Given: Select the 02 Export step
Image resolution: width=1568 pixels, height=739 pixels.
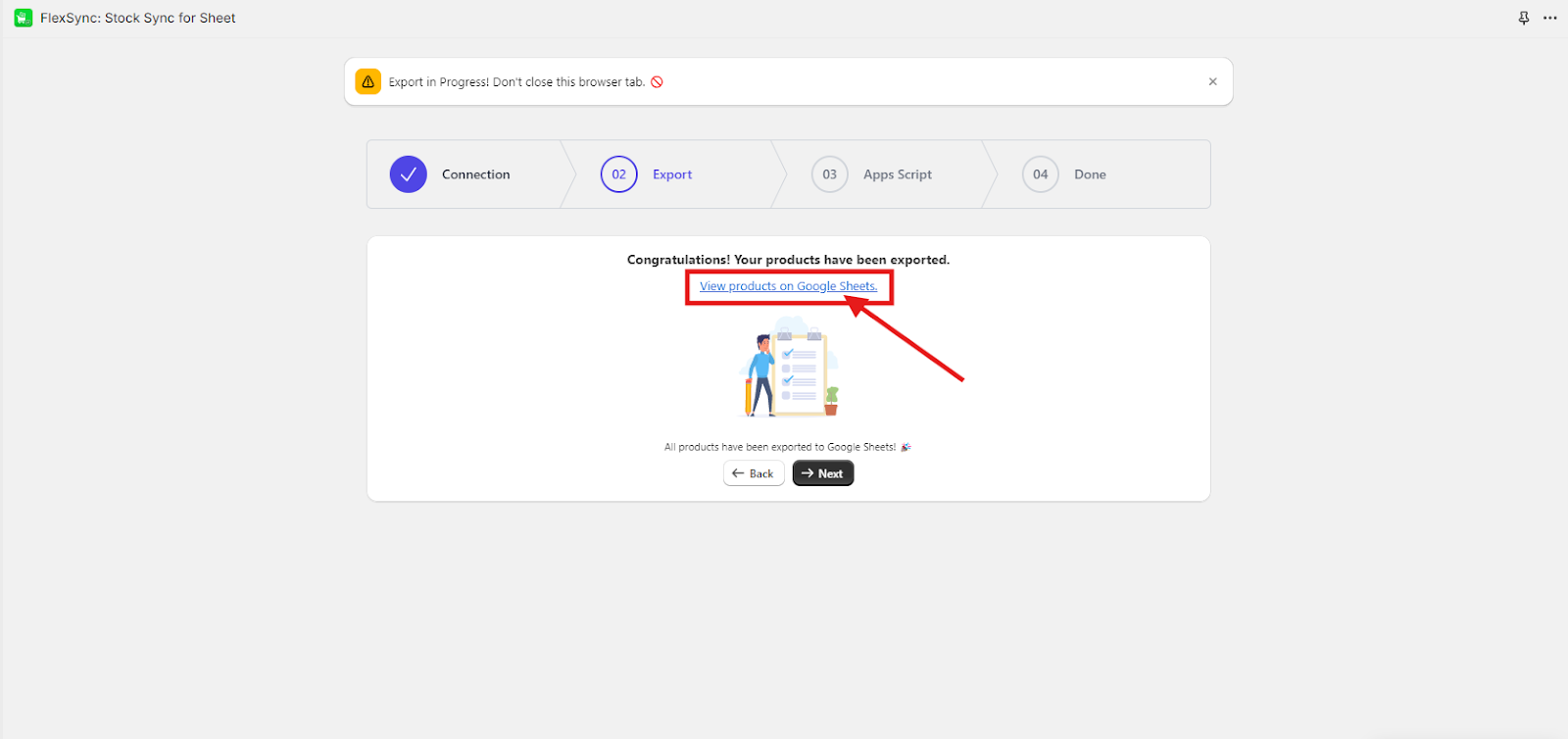Looking at the screenshot, I should pyautogui.click(x=647, y=174).
